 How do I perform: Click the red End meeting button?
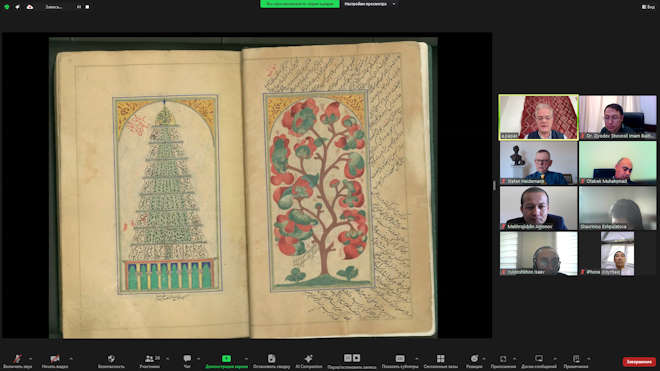639,362
